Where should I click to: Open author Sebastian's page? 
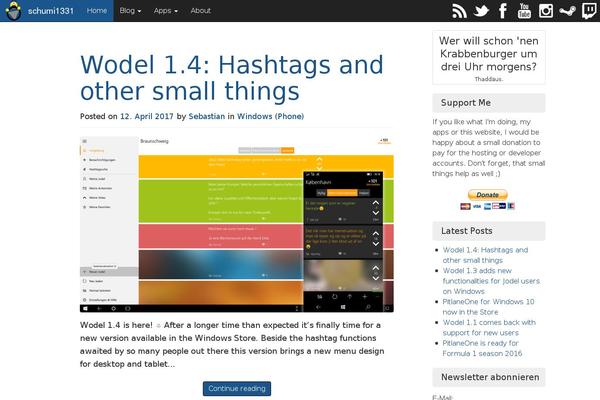pyautogui.click(x=207, y=116)
